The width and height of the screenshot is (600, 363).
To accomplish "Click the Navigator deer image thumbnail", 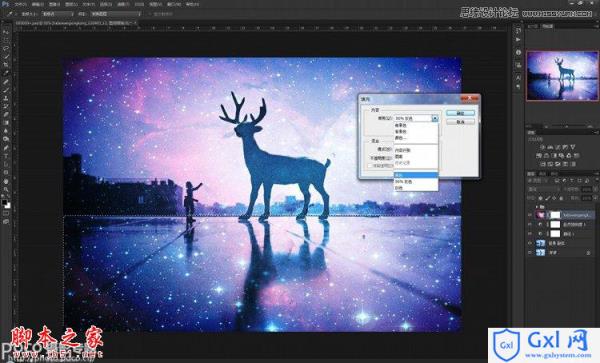I will click(562, 76).
